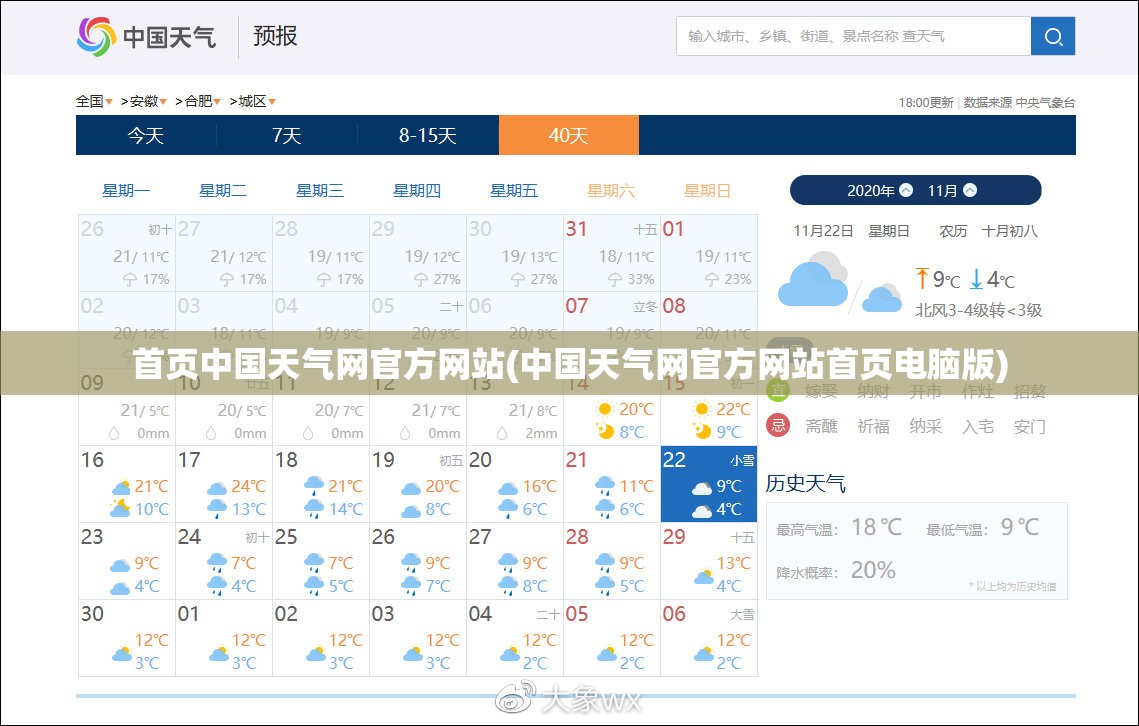The image size is (1139, 726).
Task: Click the 预报 header link
Action: coord(275,36)
